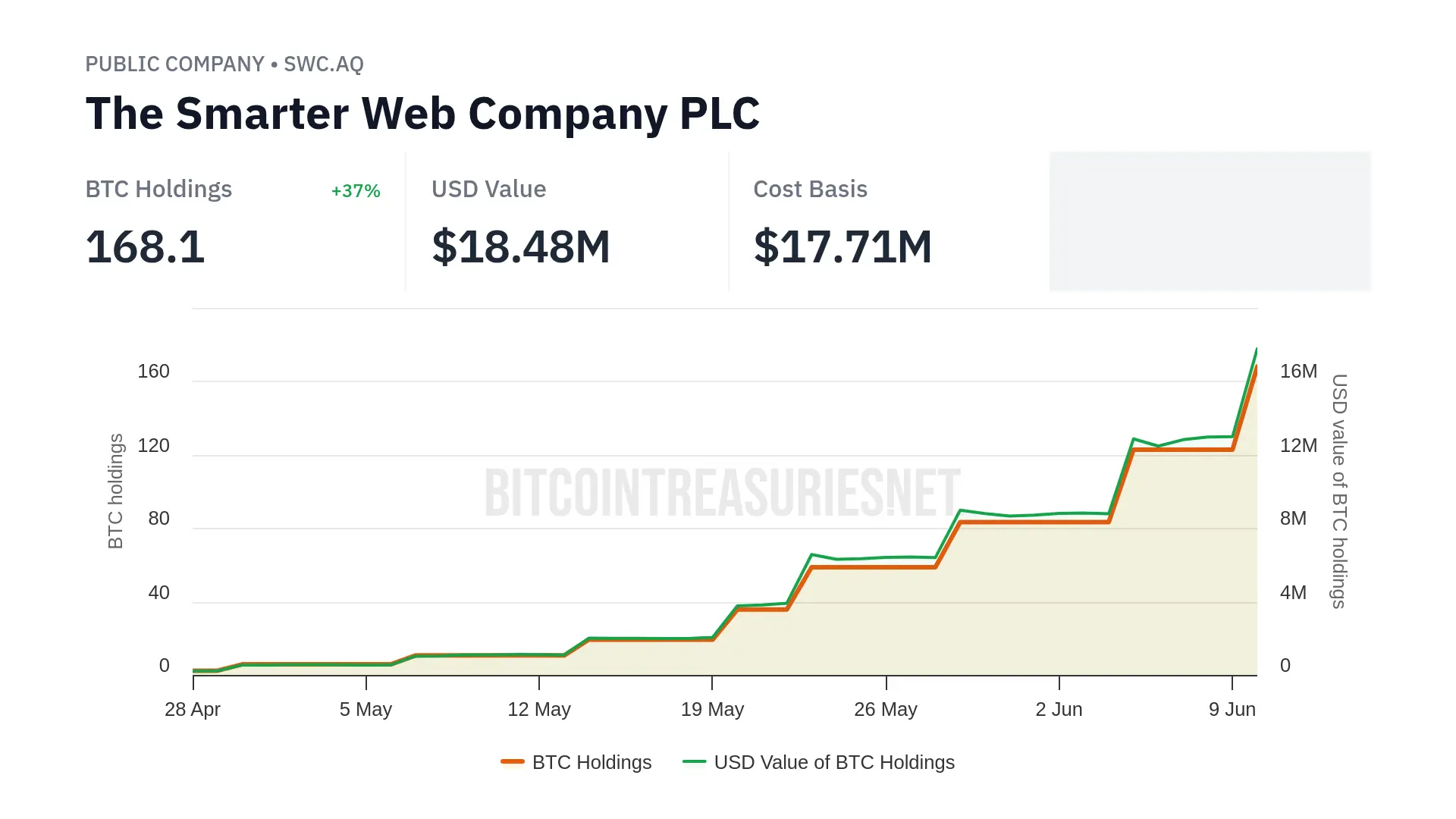Click the empty gray placeholder card
Screen dimensions: 1456x819
pos(1210,221)
